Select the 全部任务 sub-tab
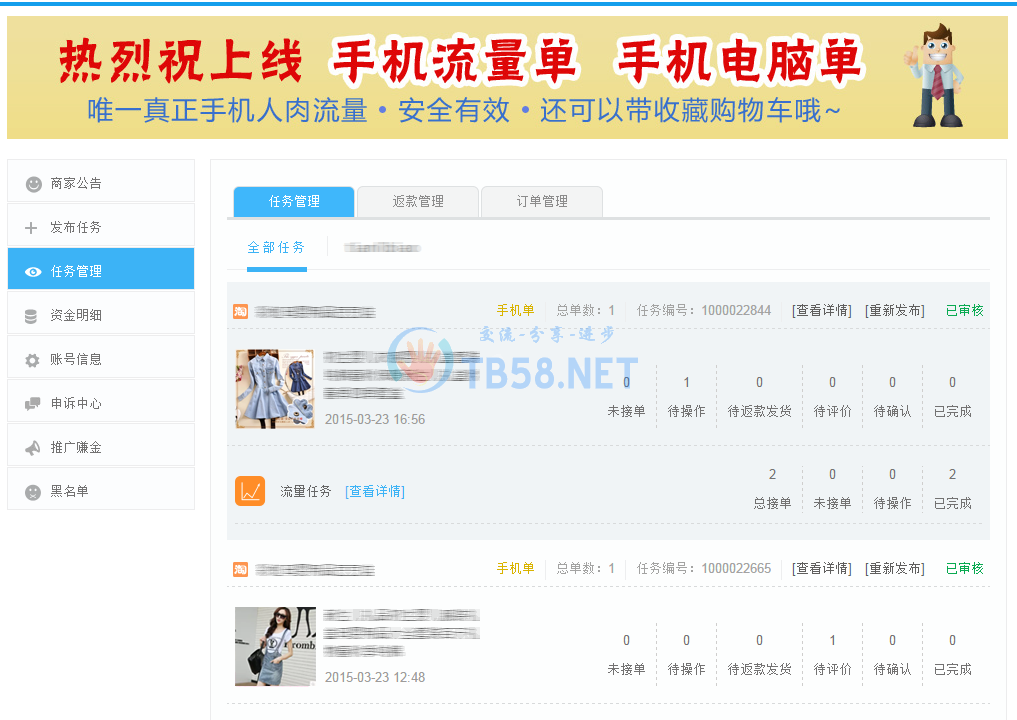 pyautogui.click(x=276, y=247)
